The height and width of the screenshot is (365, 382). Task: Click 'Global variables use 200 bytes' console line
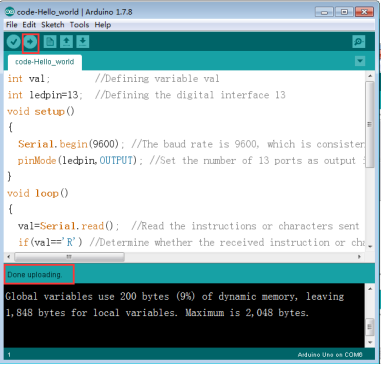[175, 296]
